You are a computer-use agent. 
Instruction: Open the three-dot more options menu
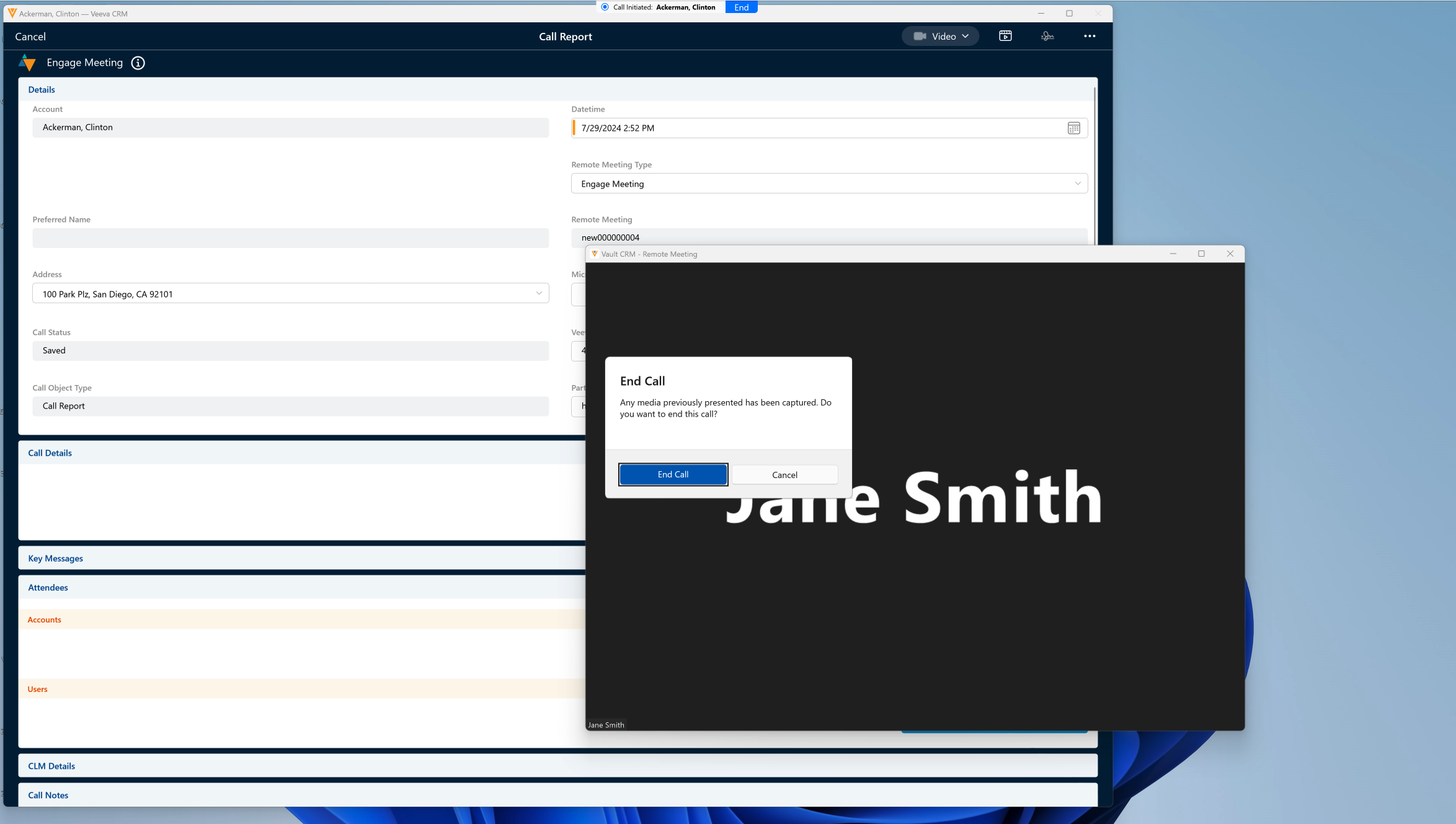pyautogui.click(x=1090, y=36)
